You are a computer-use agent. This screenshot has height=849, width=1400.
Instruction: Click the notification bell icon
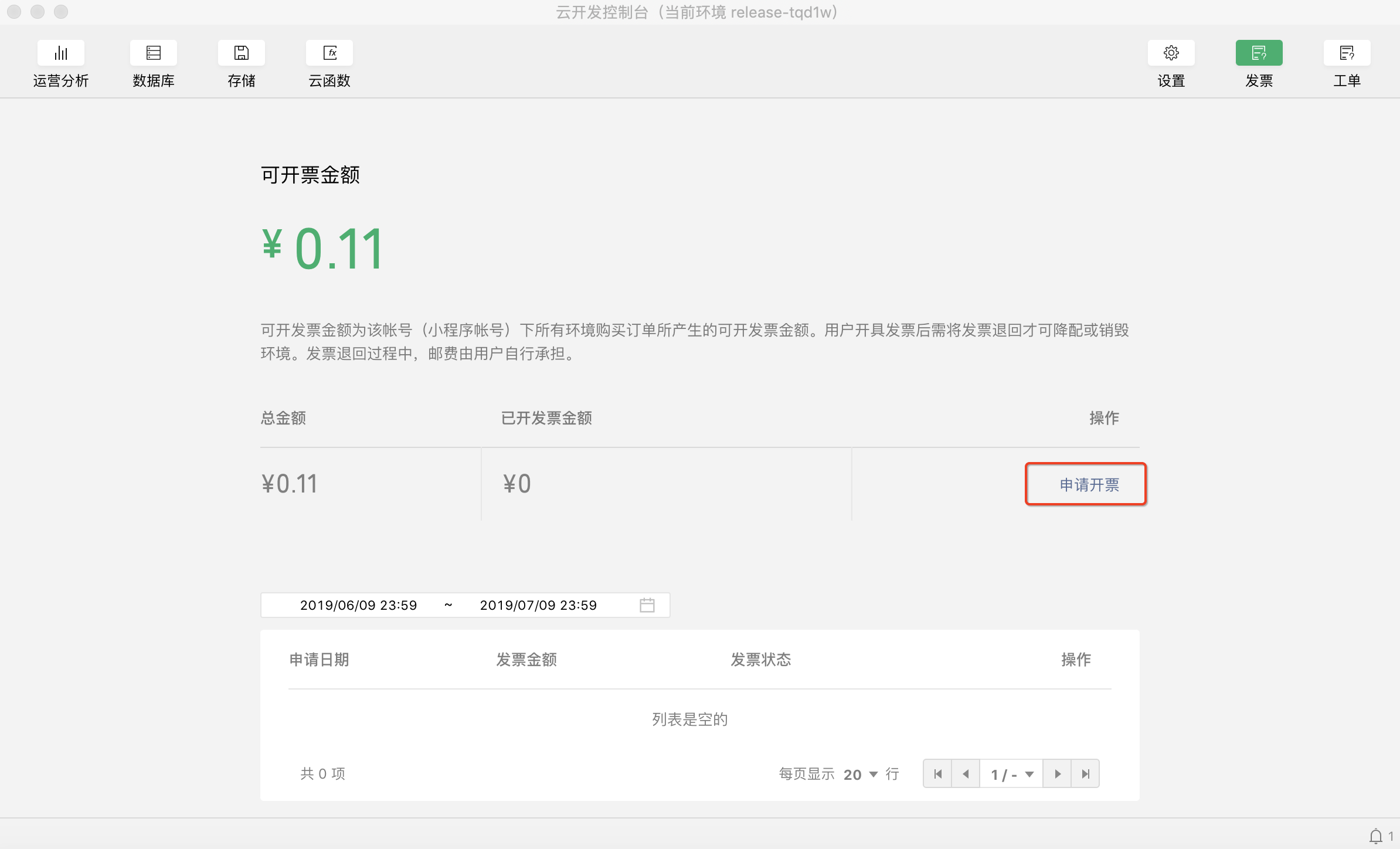tap(1375, 836)
